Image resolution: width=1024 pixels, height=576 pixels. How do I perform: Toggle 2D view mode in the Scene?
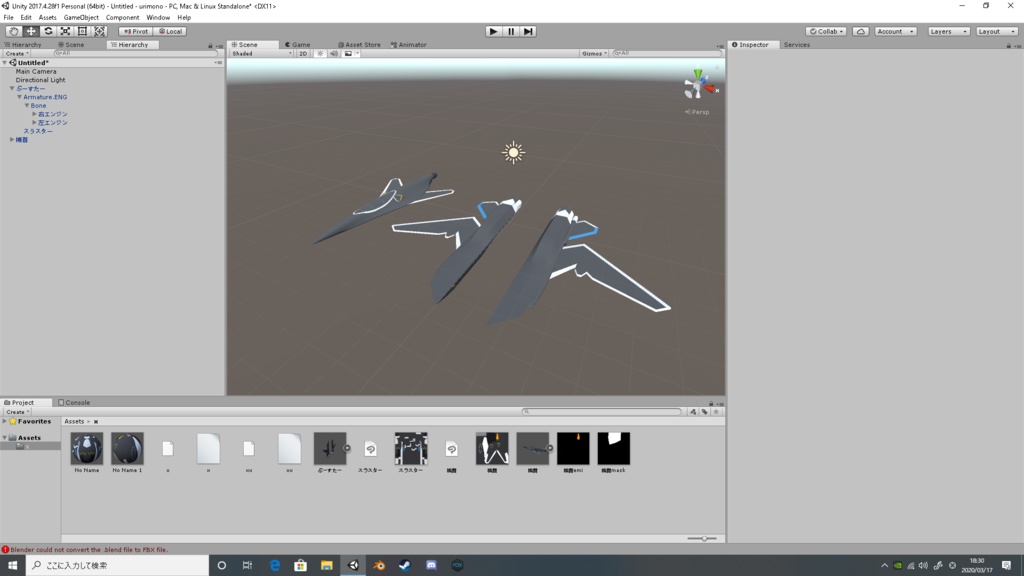303,54
